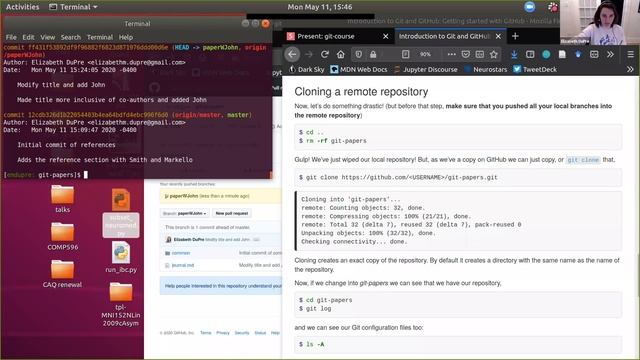
Task: Open Terminal Search menu
Action: (71, 37)
